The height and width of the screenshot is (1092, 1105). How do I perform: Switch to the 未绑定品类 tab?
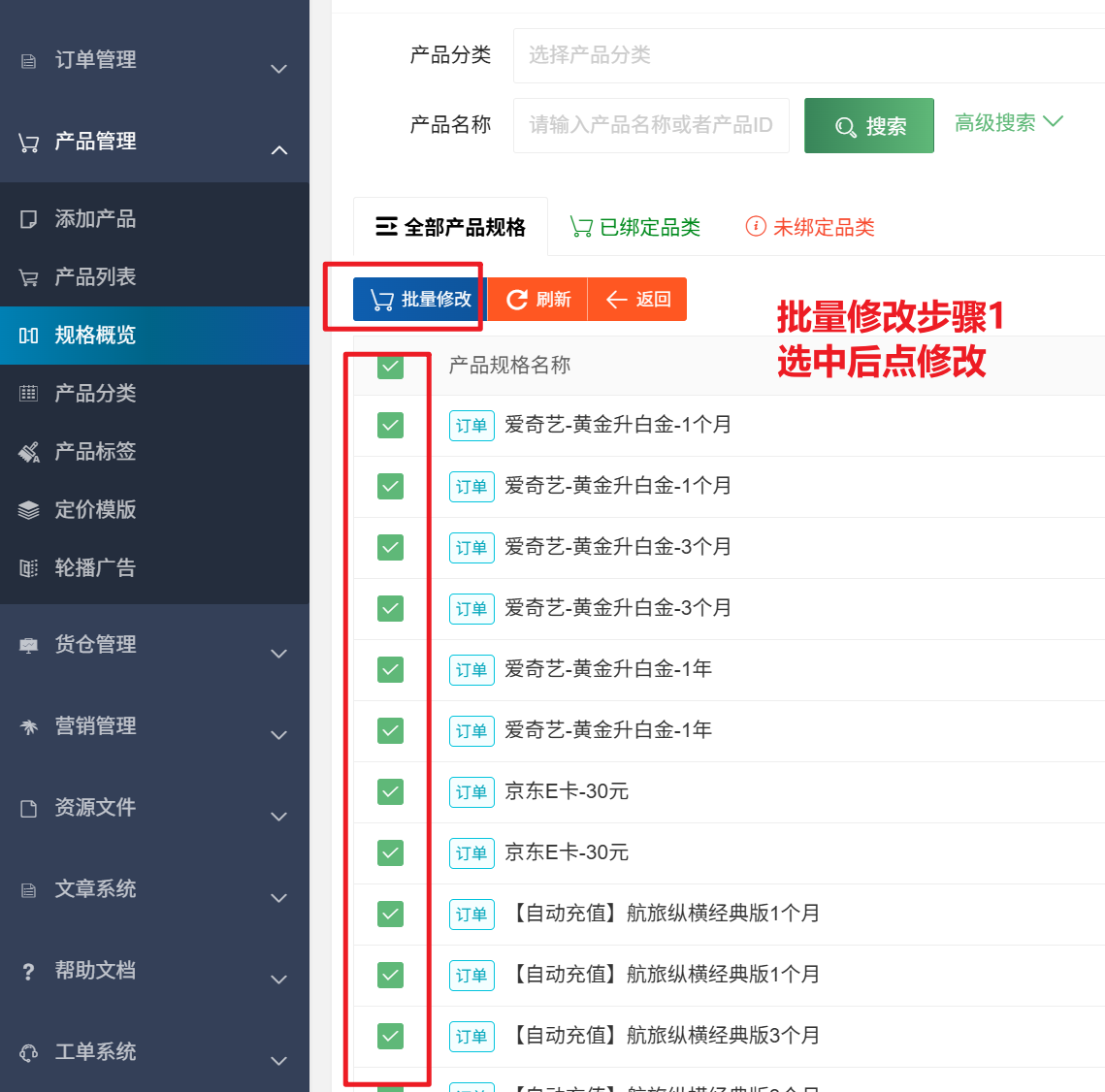[x=810, y=227]
